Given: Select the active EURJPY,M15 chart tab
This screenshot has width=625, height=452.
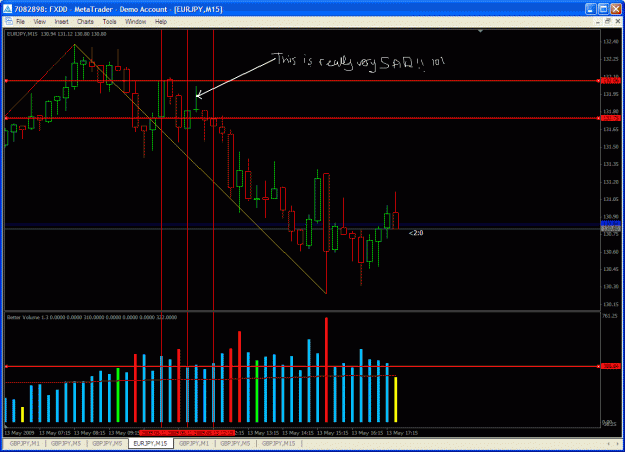Looking at the screenshot, I should click(x=150, y=443).
